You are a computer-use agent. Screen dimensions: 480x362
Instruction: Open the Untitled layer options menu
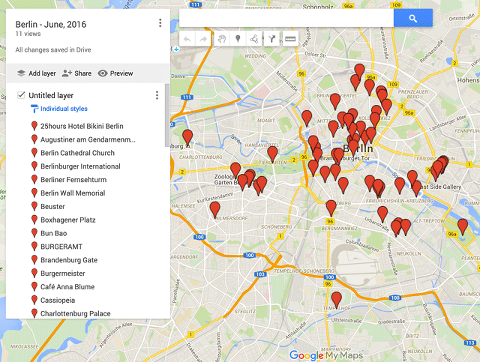click(157, 95)
